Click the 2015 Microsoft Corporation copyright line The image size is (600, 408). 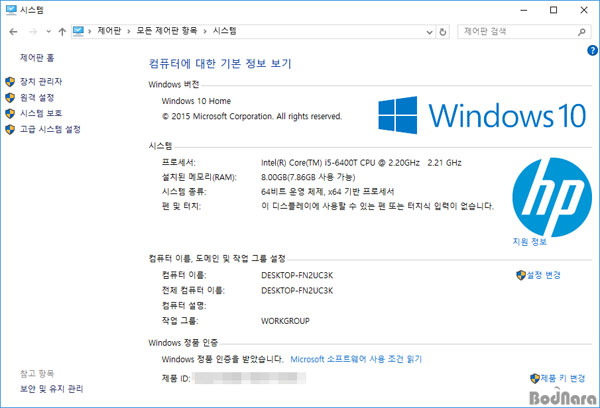pos(252,116)
